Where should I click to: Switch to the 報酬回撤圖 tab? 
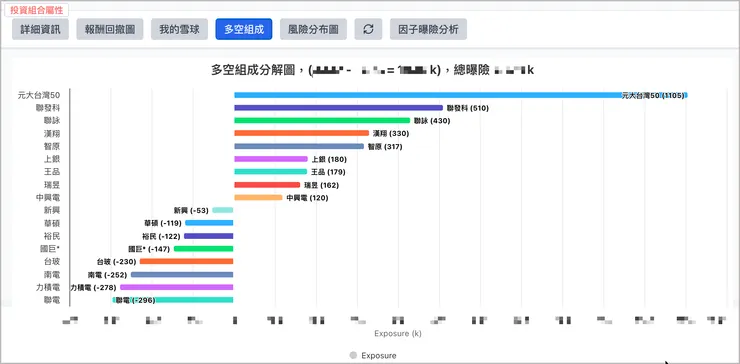110,29
